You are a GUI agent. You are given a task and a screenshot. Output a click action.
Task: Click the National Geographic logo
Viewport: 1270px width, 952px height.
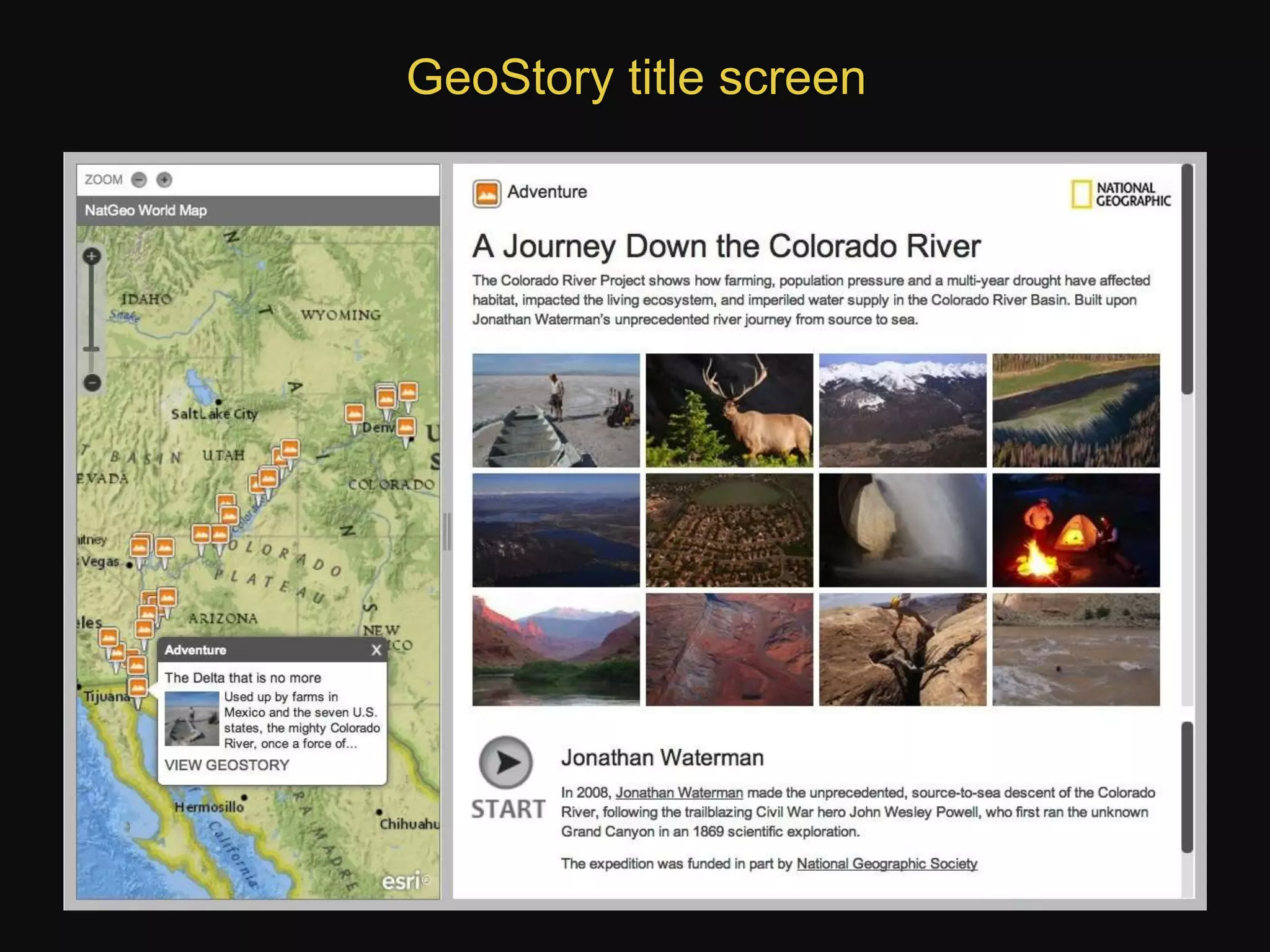point(1121,194)
